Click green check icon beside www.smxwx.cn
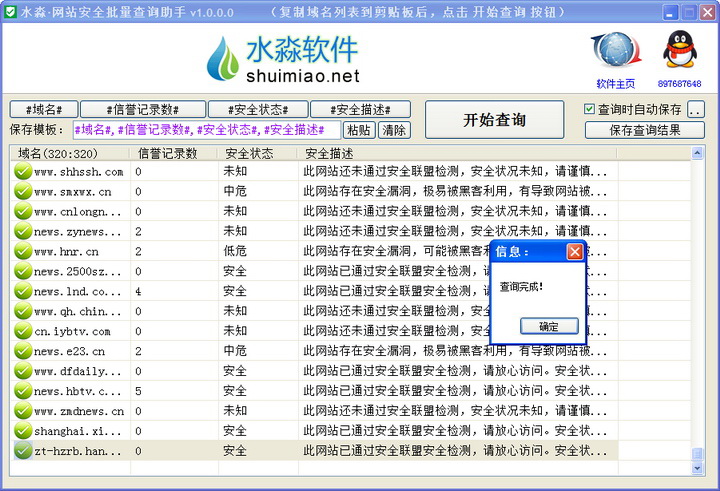 click(x=23, y=191)
